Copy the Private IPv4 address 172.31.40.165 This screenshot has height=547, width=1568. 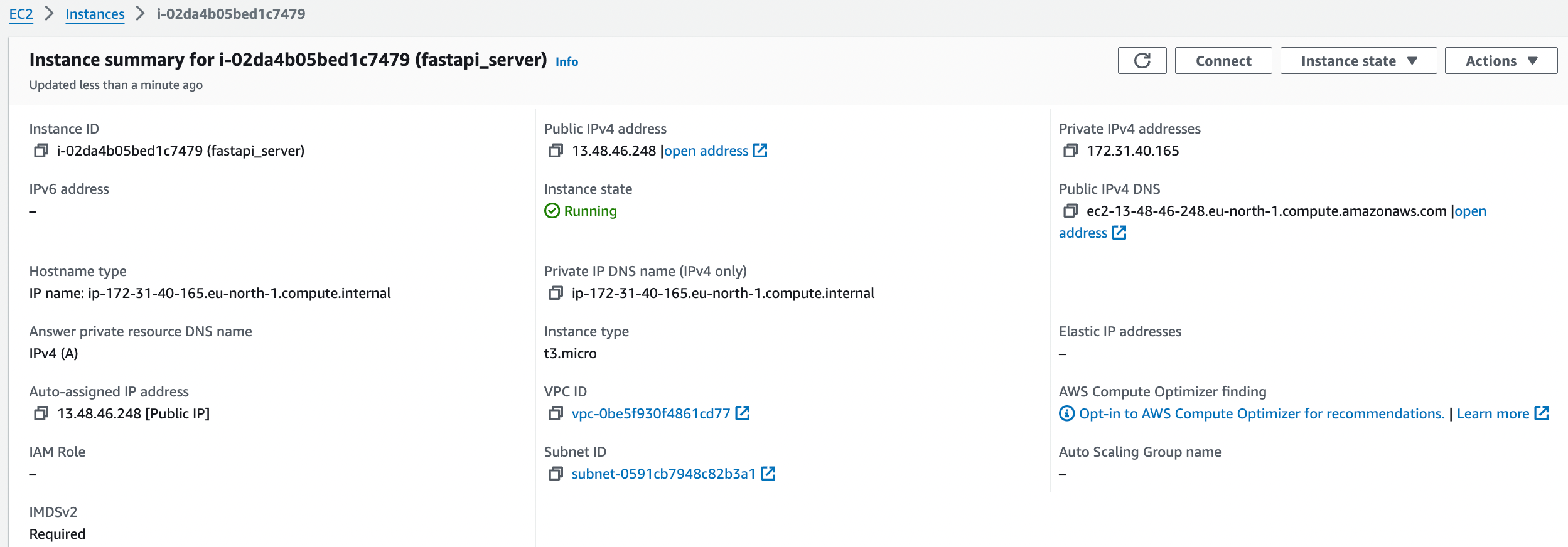pyautogui.click(x=1071, y=151)
